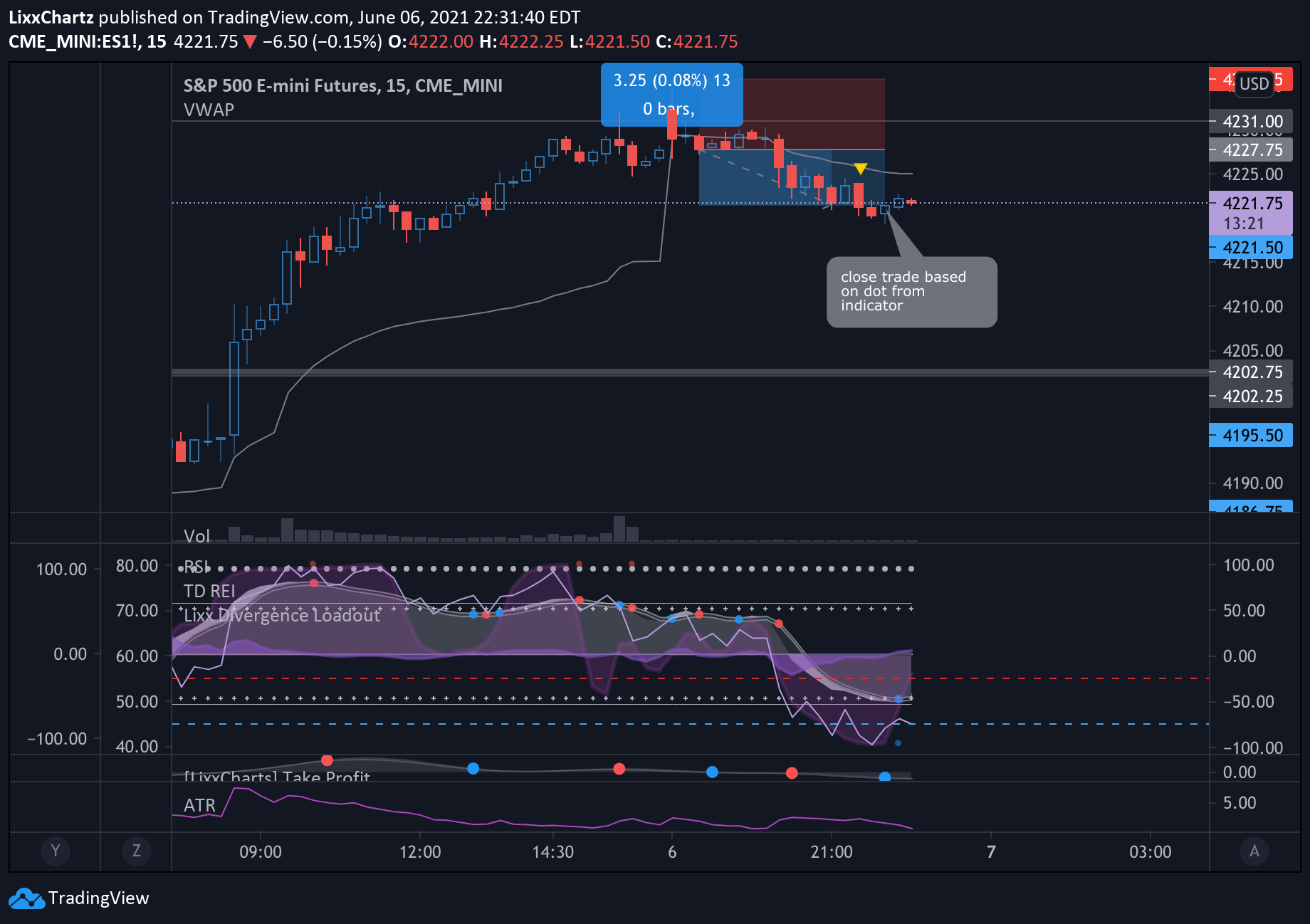Click the 03:00 time axis label
The image size is (1310, 924).
pos(1151,851)
